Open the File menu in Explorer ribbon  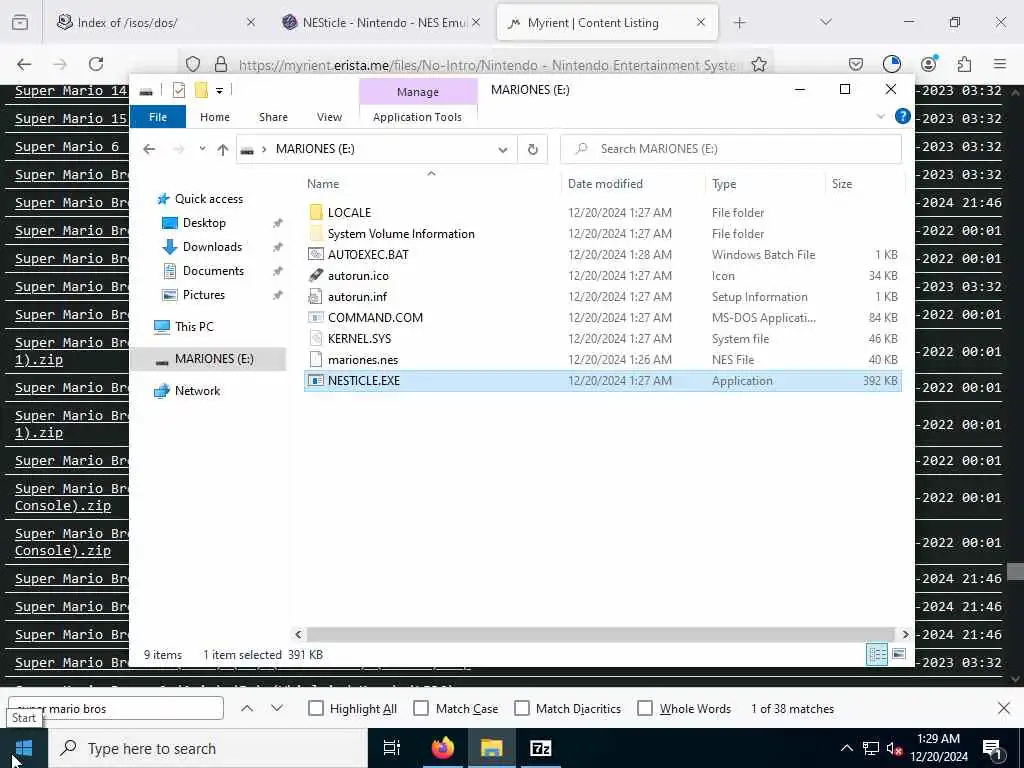[157, 117]
